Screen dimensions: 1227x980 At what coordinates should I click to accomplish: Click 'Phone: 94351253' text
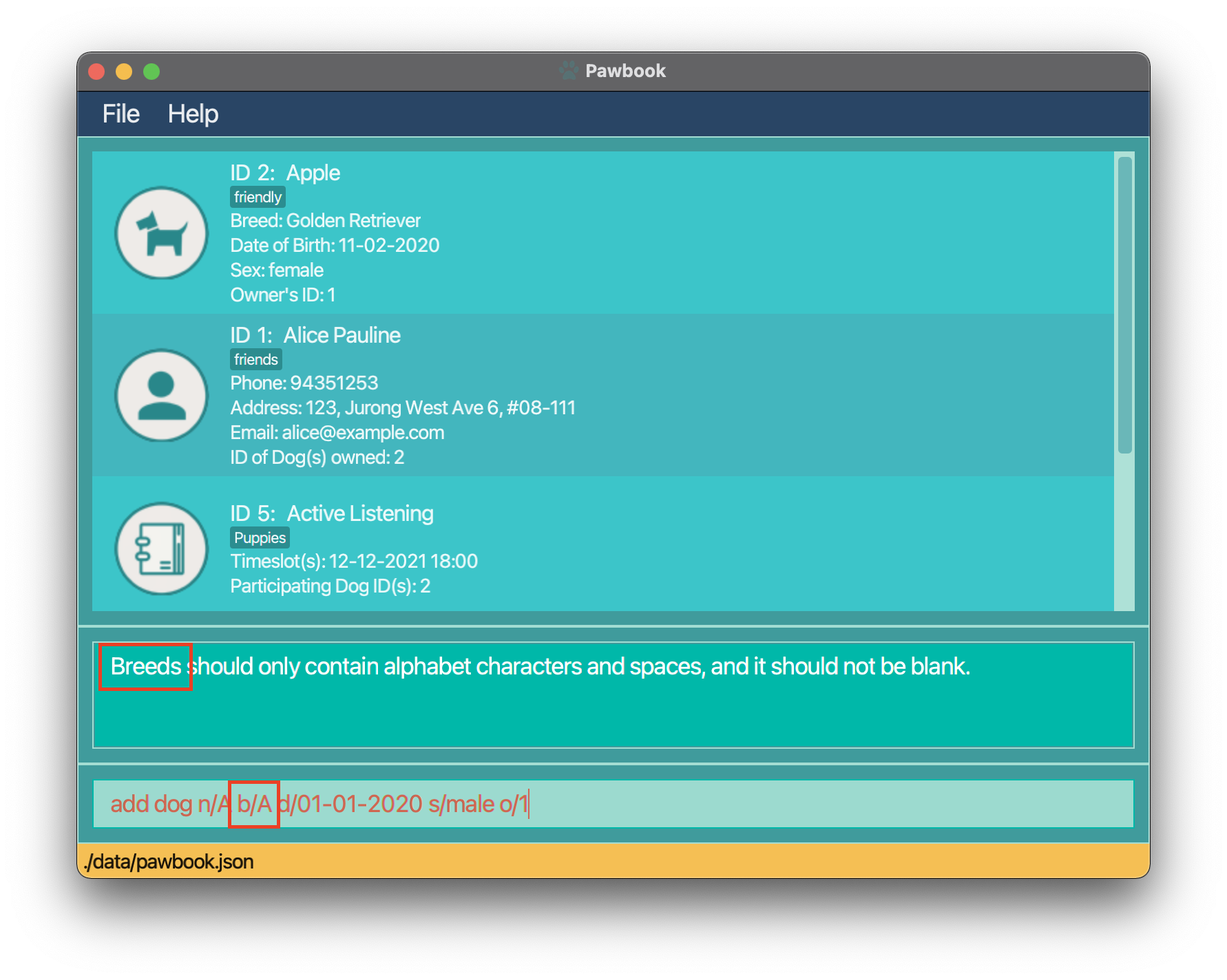click(304, 383)
